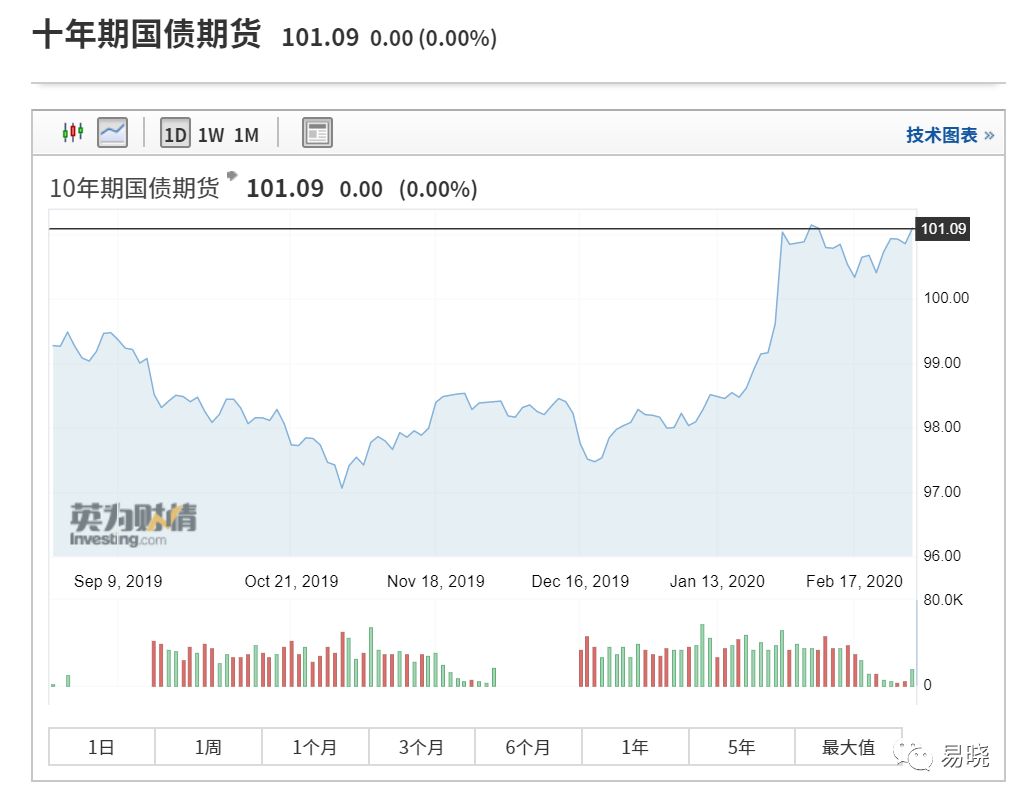Switch to candlestick chart type
The width and height of the screenshot is (1023, 801).
click(x=72, y=132)
